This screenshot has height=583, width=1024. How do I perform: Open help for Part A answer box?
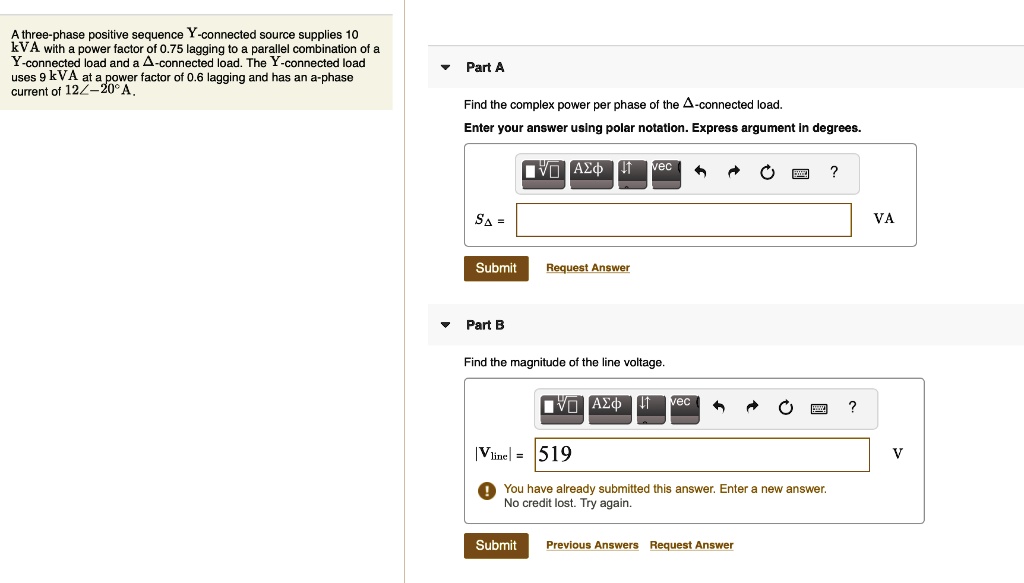pos(834,172)
